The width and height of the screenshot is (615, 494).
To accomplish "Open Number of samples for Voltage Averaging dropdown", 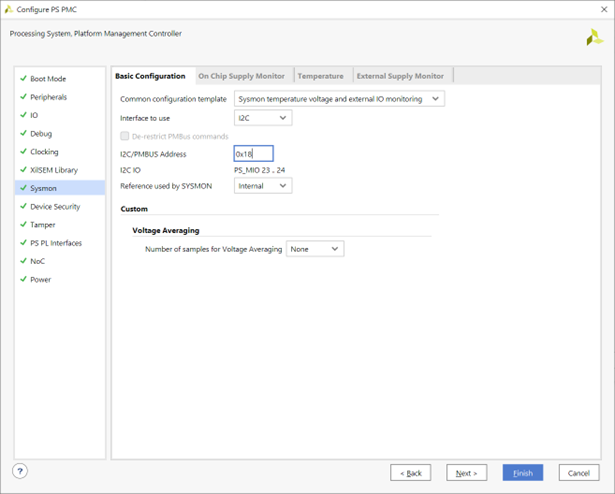I will 315,249.
